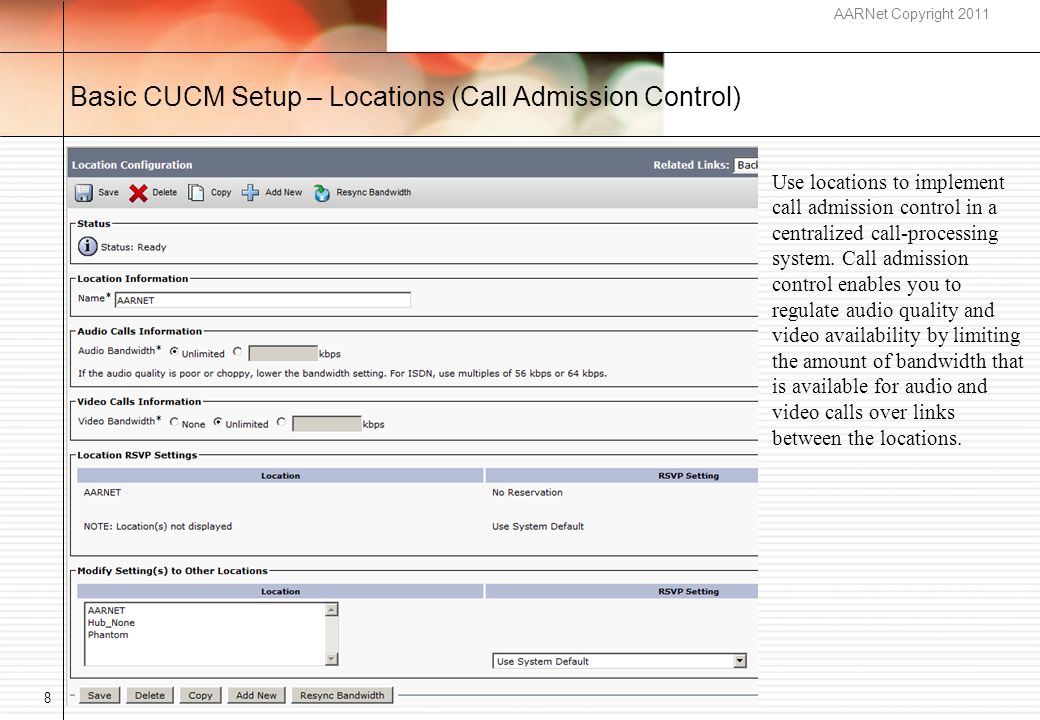1040x720 pixels.
Task: Select Unlimited video bandwidth radio button
Action: 218,422
